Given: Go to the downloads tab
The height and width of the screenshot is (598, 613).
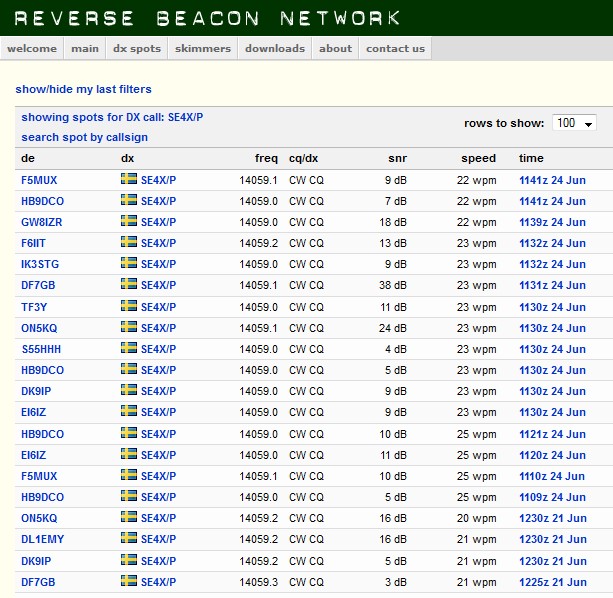Looking at the screenshot, I should (274, 48).
